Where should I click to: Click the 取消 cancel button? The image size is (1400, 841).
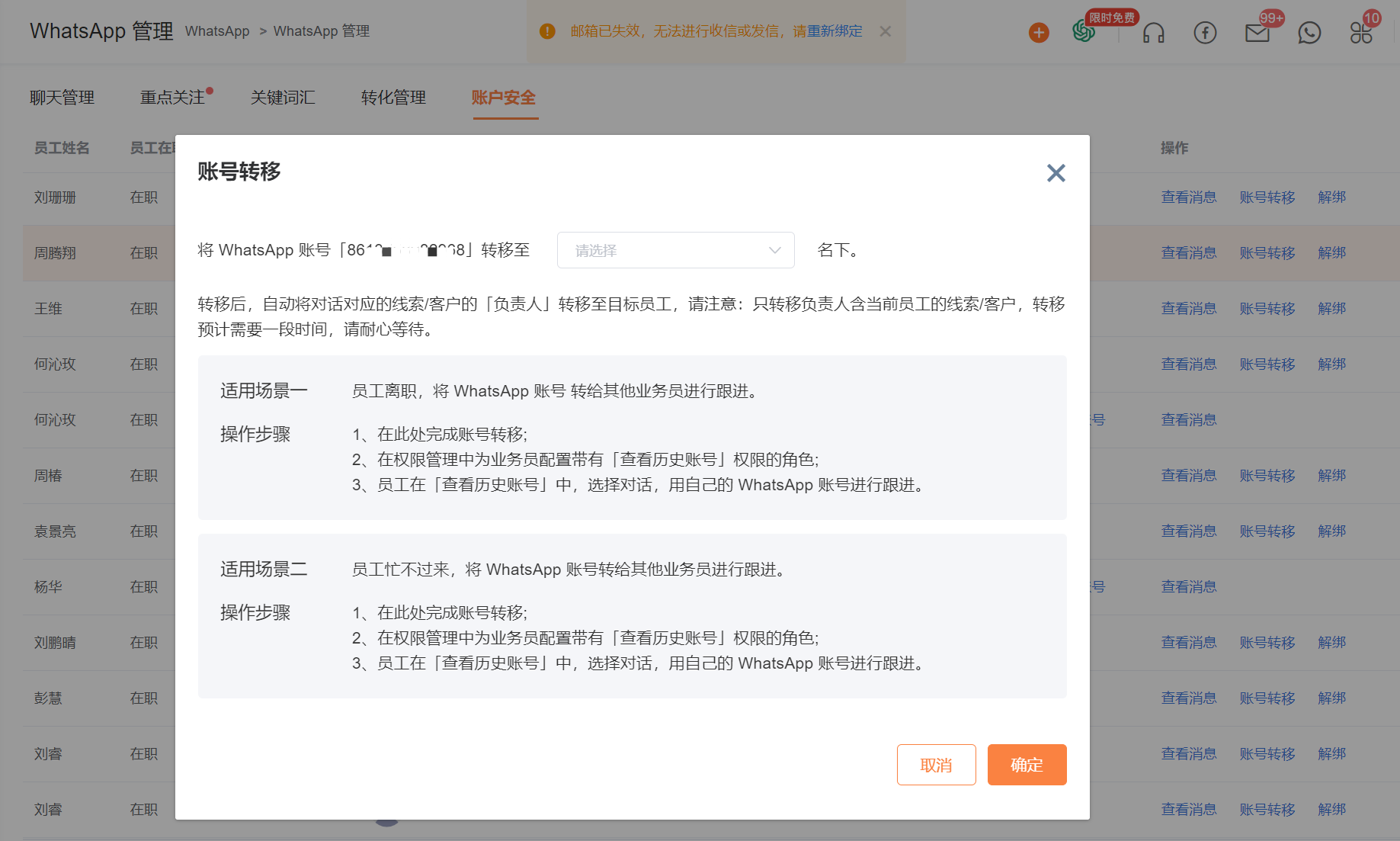936,764
